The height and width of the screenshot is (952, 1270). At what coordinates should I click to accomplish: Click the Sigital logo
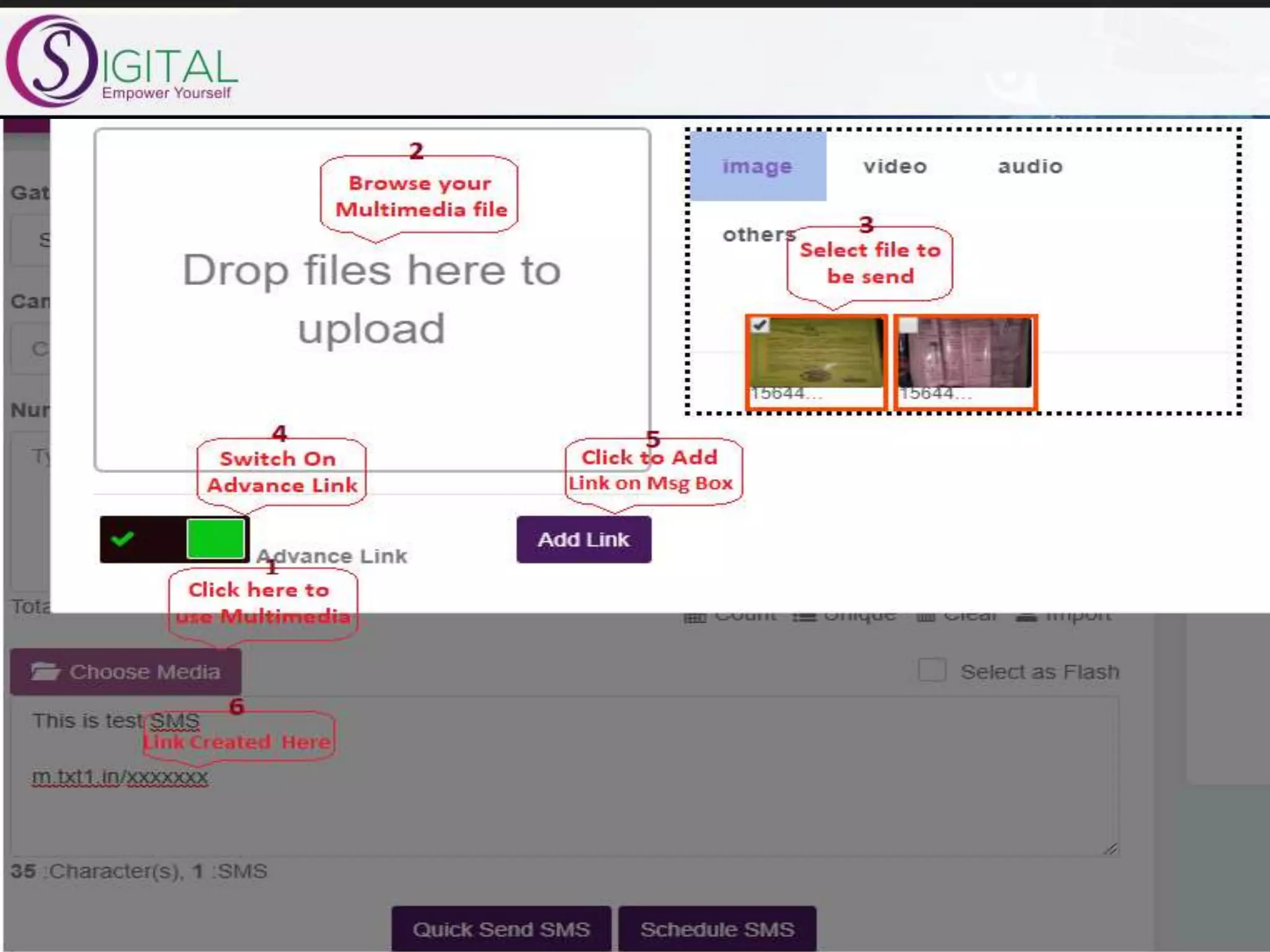click(x=121, y=62)
